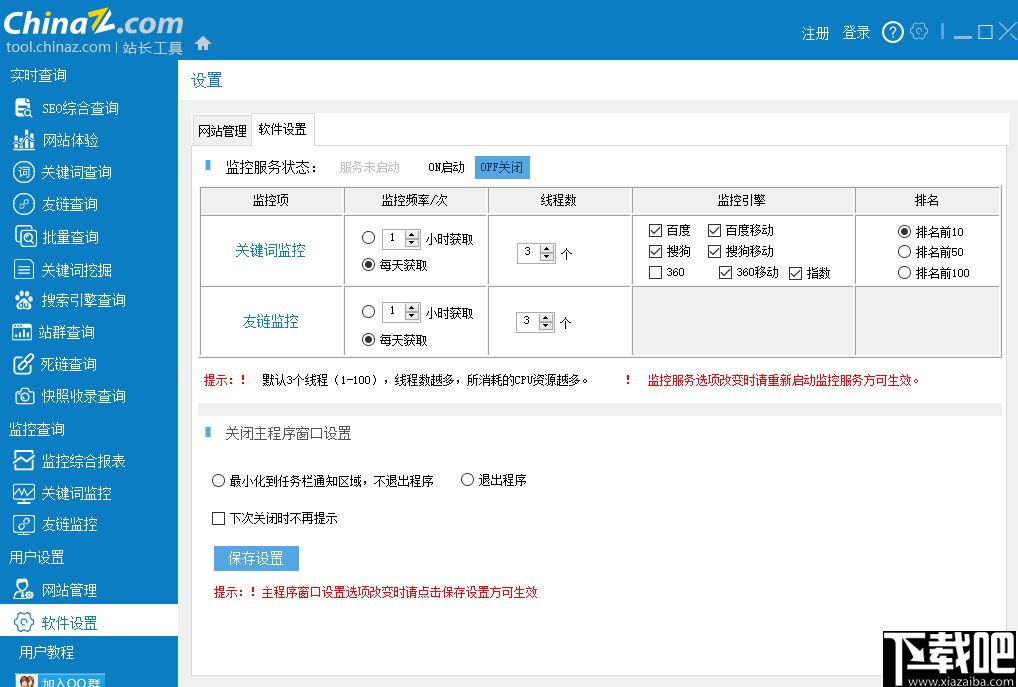The height and width of the screenshot is (687, 1018).
Task: Open the 死链查询 tool
Action: 66,364
